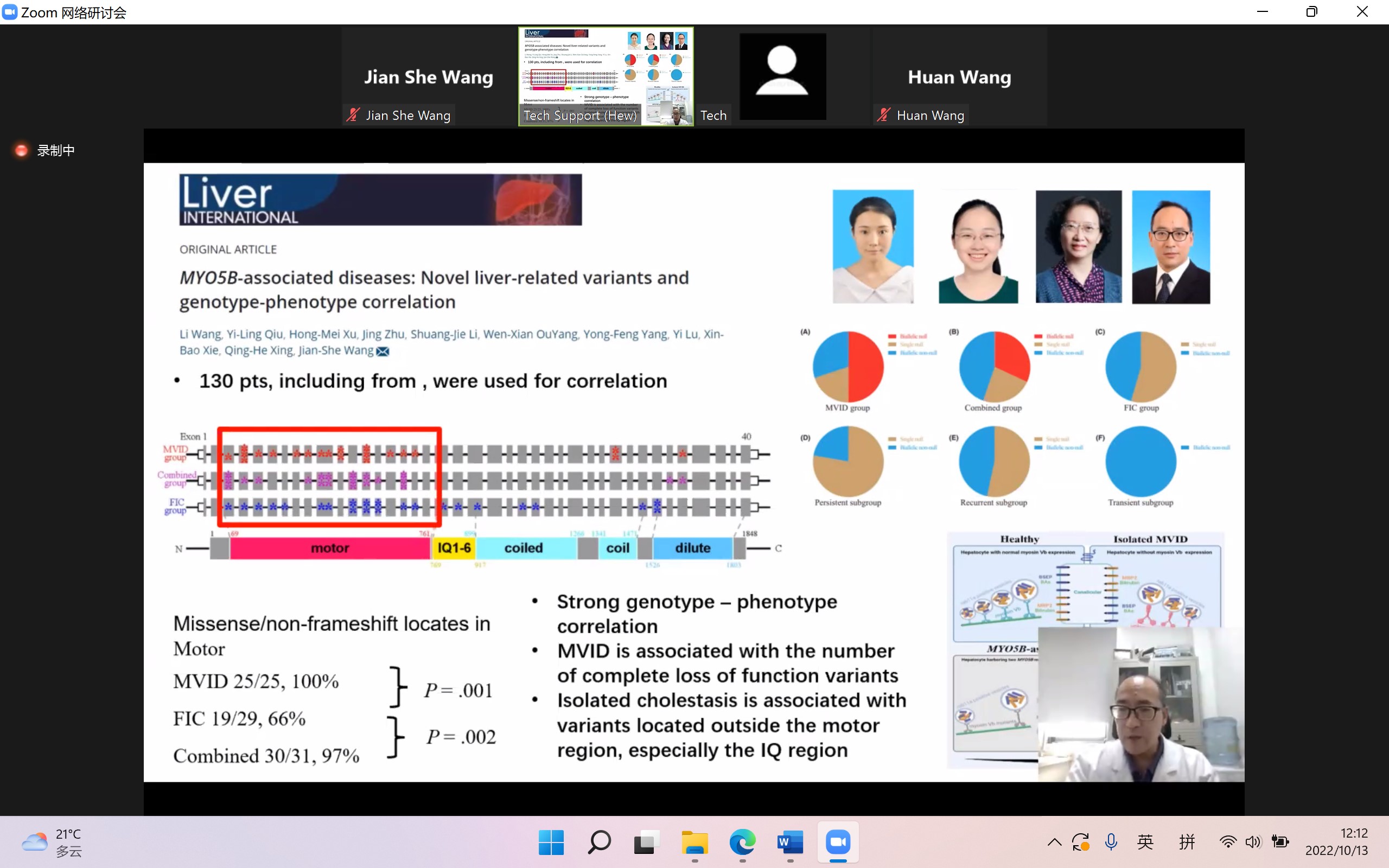Open Task View icon in taskbar
Viewport: 1389px width, 868px height.
pos(647,842)
